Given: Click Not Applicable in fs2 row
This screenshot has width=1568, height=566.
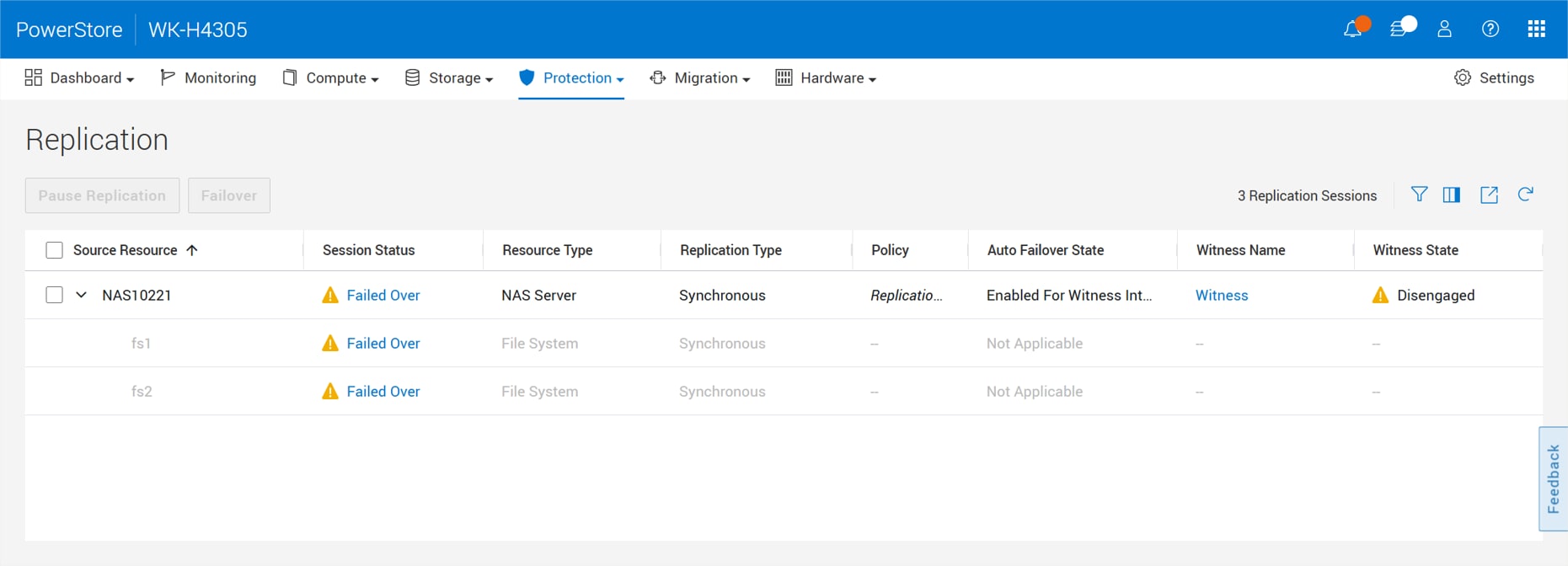Looking at the screenshot, I should (1035, 391).
